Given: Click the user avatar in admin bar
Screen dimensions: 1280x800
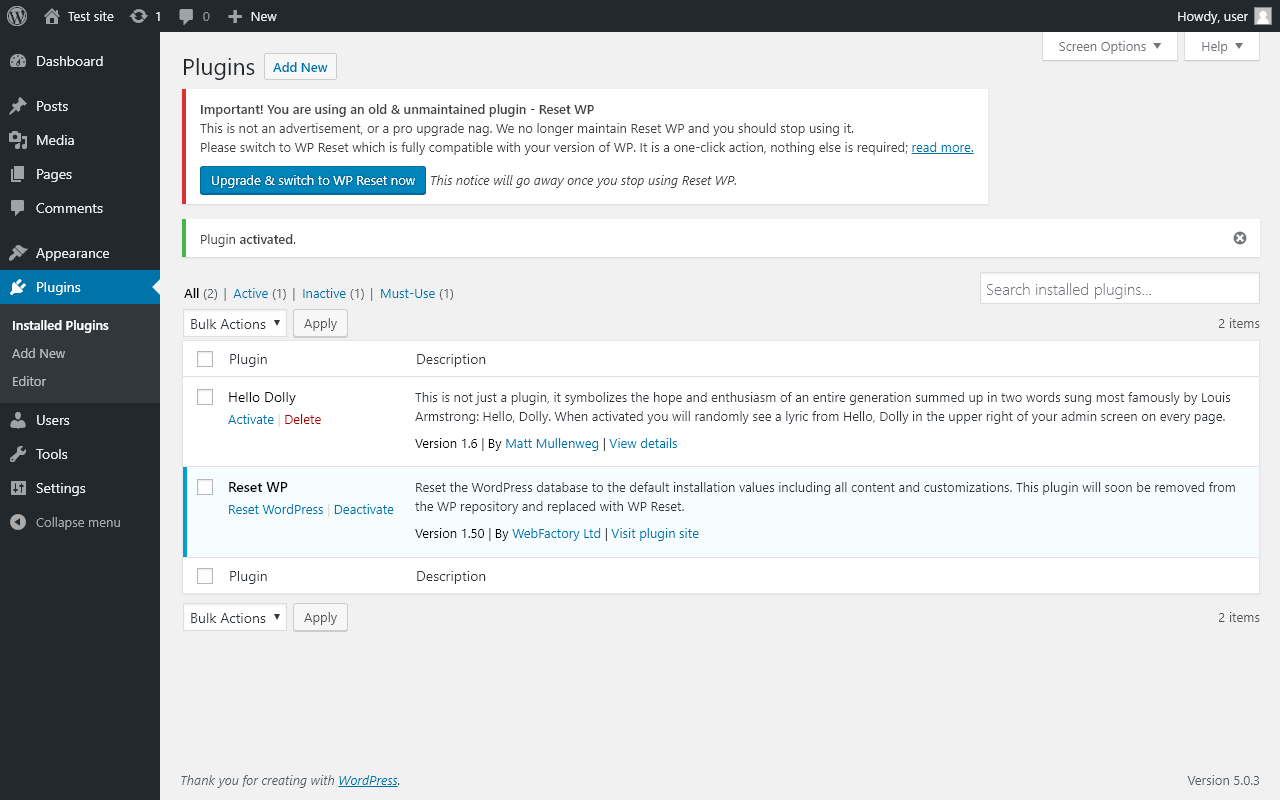Looking at the screenshot, I should [1263, 16].
